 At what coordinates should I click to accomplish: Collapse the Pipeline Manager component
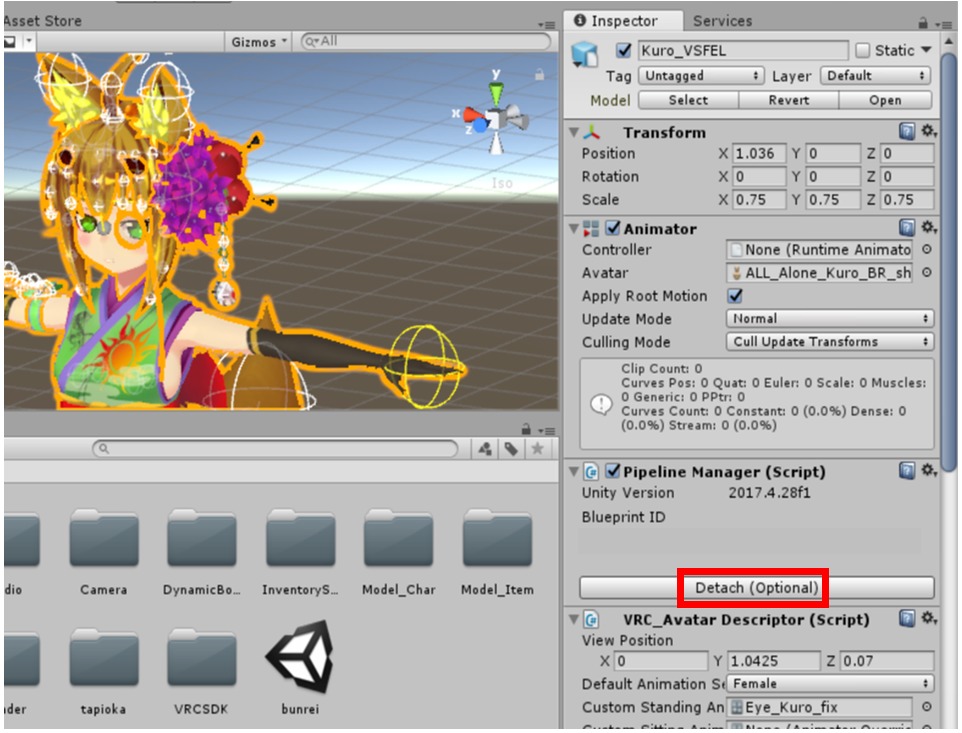click(x=573, y=472)
